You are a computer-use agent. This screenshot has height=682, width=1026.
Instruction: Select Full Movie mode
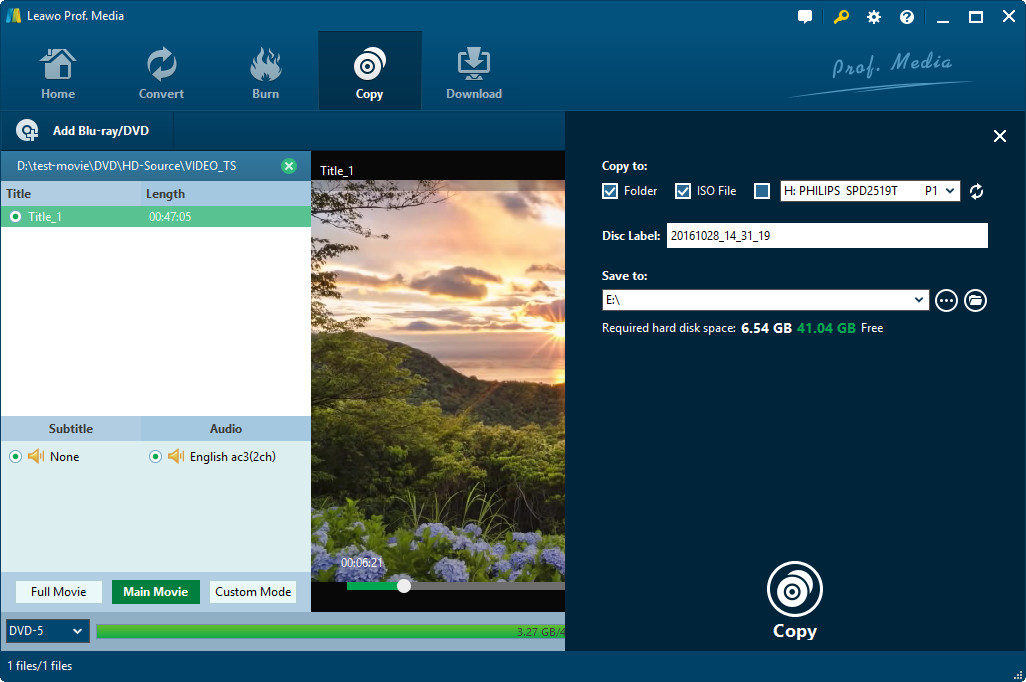(x=58, y=592)
